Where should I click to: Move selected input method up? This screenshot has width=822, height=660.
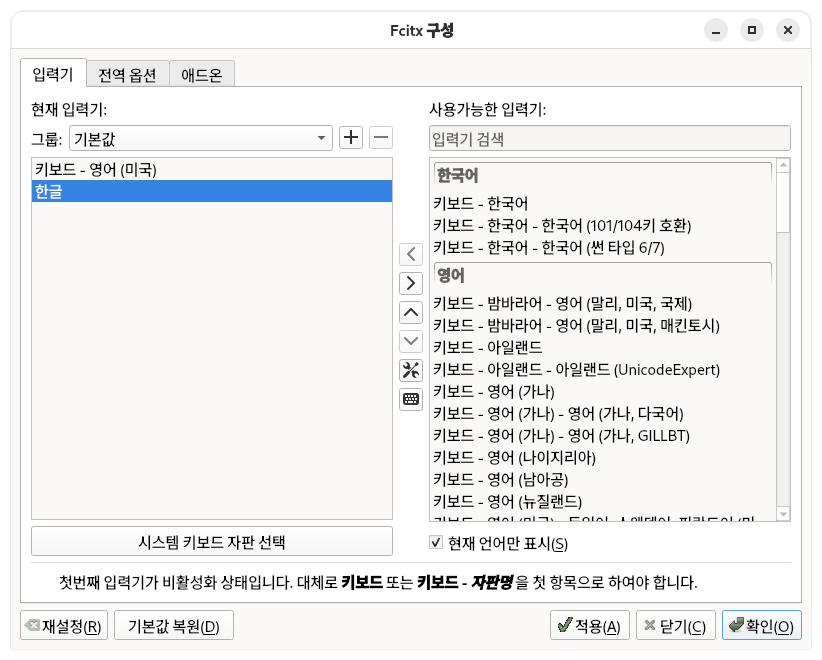tap(411, 313)
